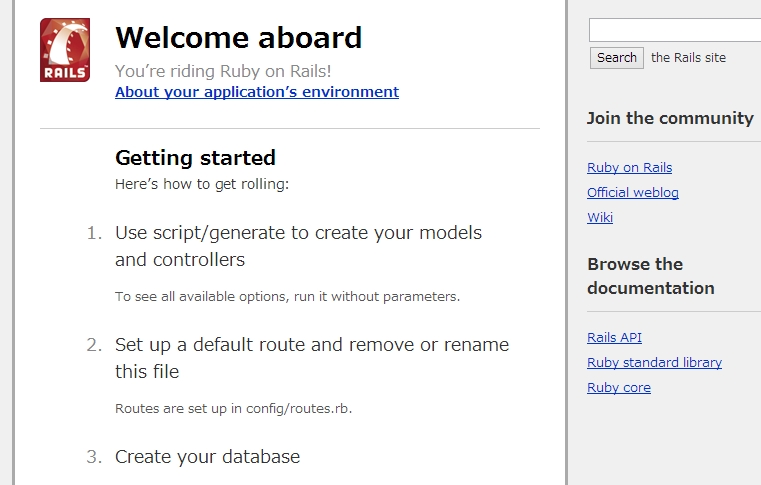Click the config/routes.rb note text

(233, 409)
